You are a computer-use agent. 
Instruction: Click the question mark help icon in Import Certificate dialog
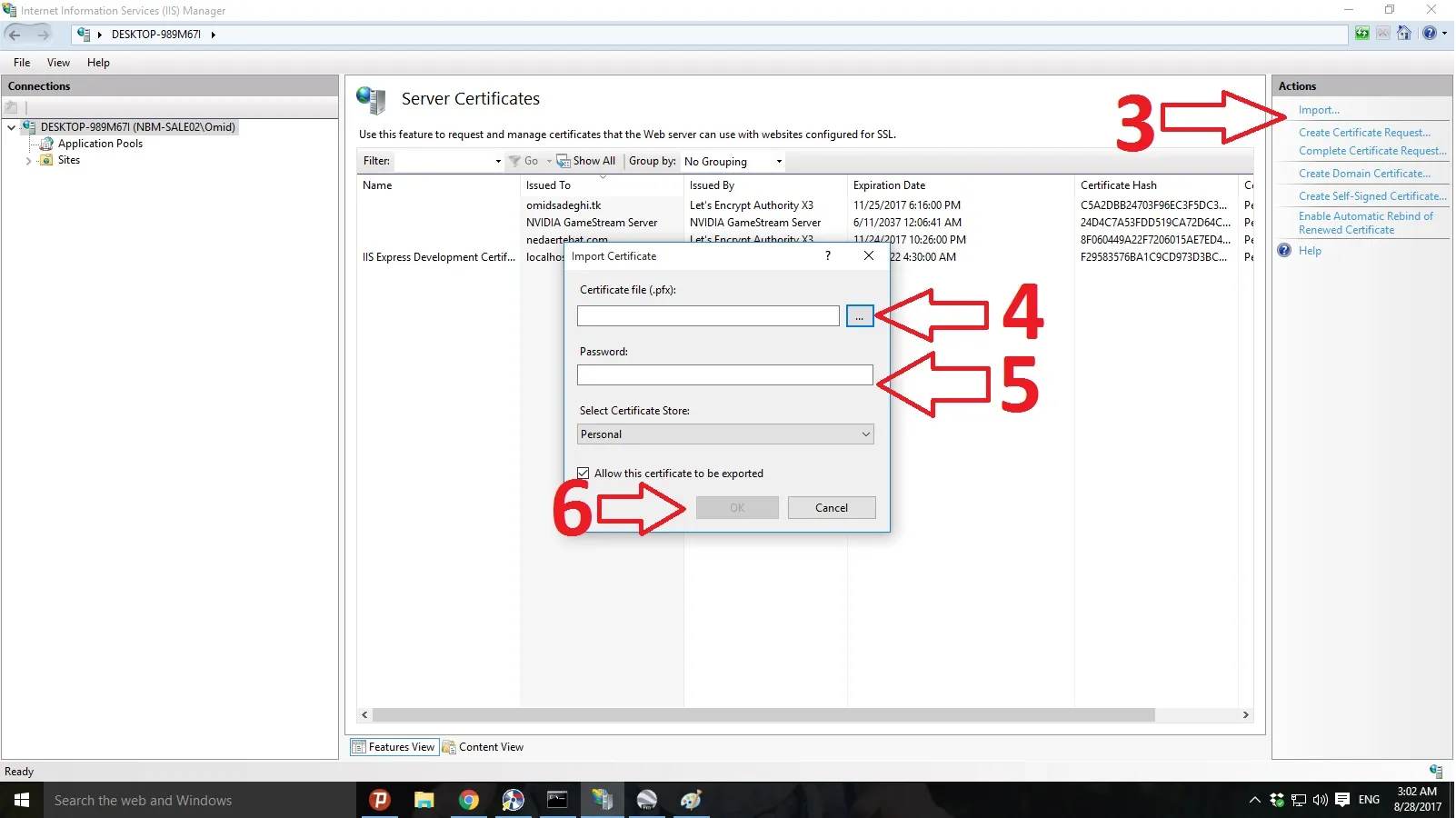[x=827, y=256]
